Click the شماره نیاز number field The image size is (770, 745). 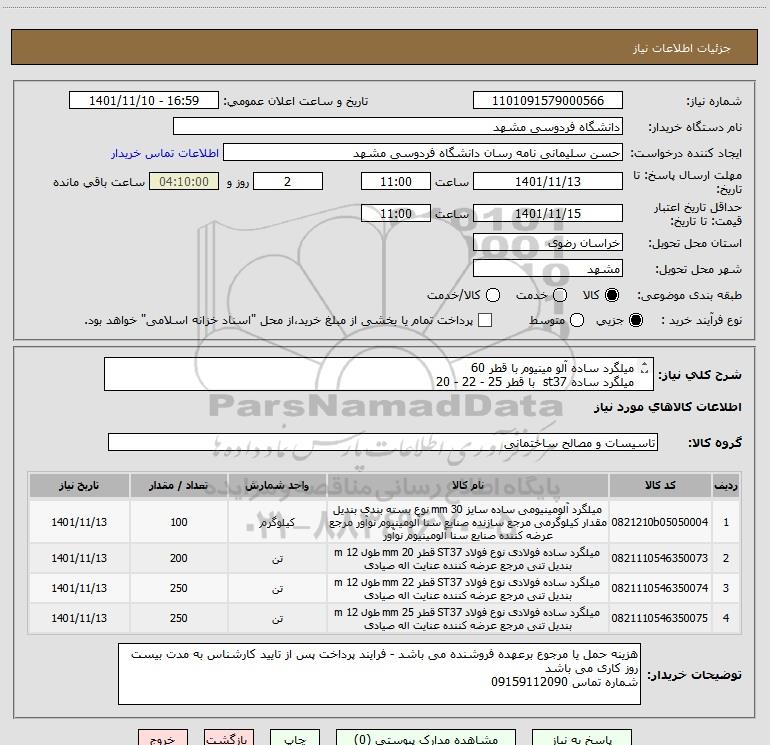[548, 100]
